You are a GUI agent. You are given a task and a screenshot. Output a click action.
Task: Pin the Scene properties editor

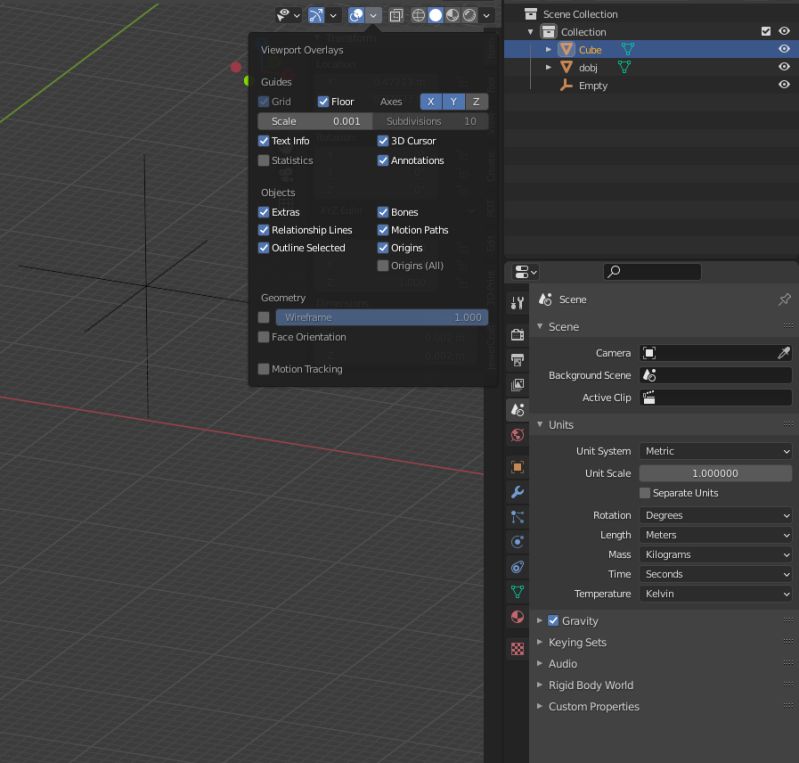coord(784,299)
